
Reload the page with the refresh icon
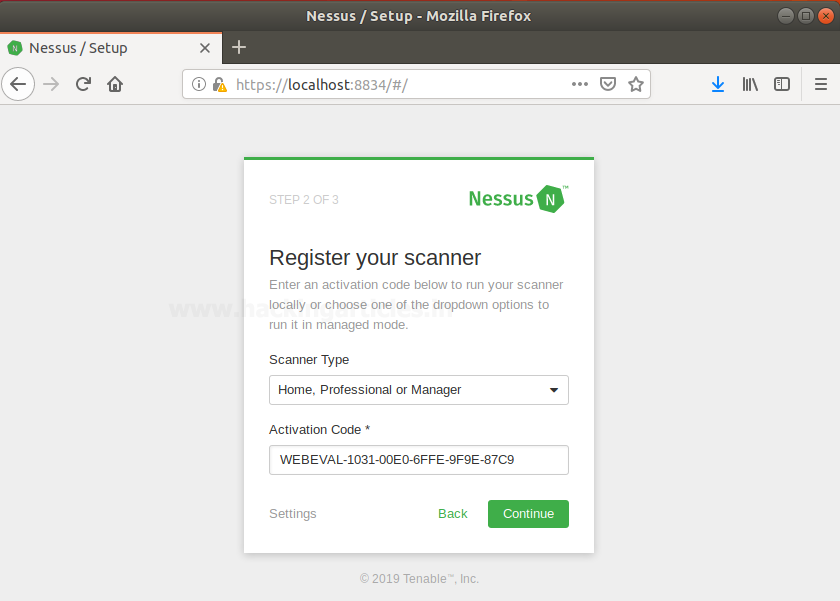pyautogui.click(x=84, y=84)
